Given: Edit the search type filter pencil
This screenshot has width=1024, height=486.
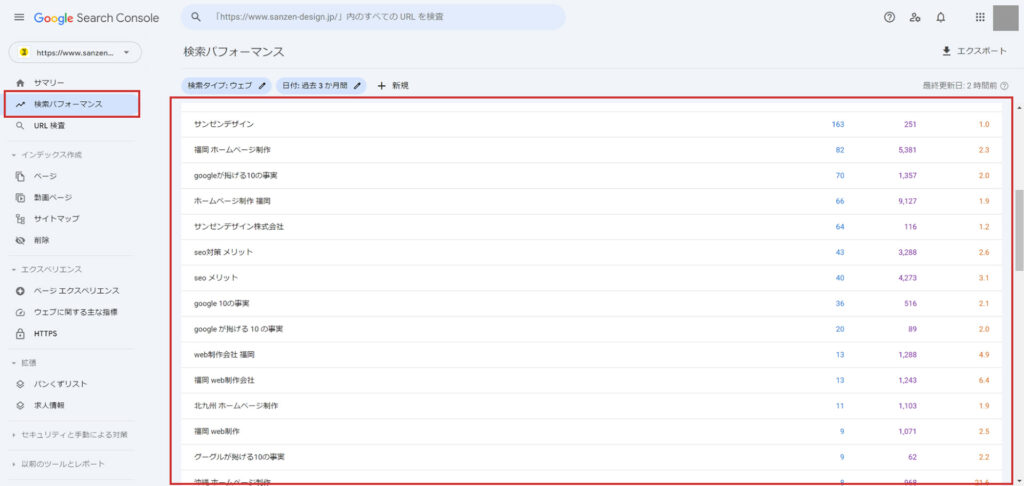Looking at the screenshot, I should tap(263, 86).
